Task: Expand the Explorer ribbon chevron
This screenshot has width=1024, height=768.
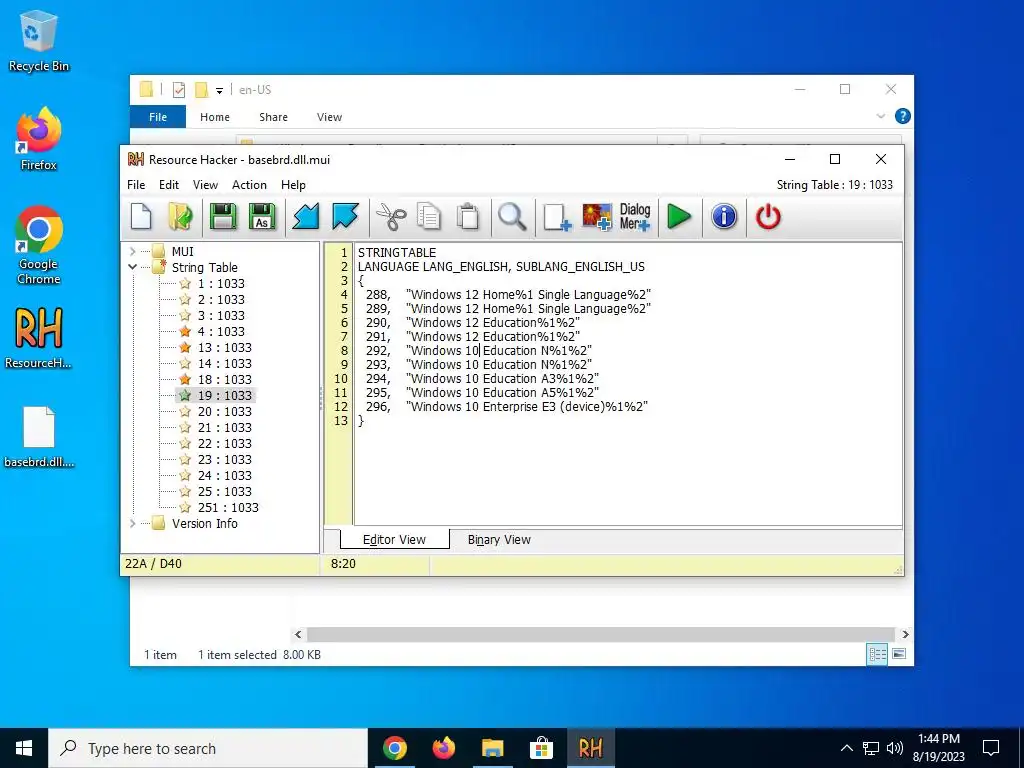Action: 880,116
